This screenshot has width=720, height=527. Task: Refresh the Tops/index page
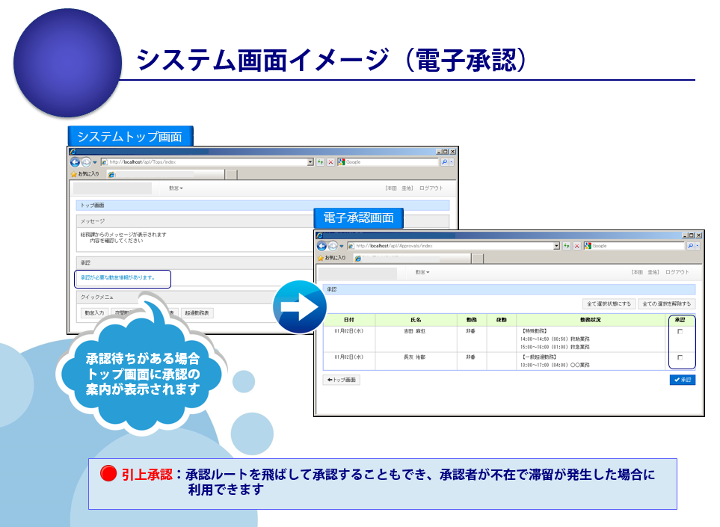320,162
